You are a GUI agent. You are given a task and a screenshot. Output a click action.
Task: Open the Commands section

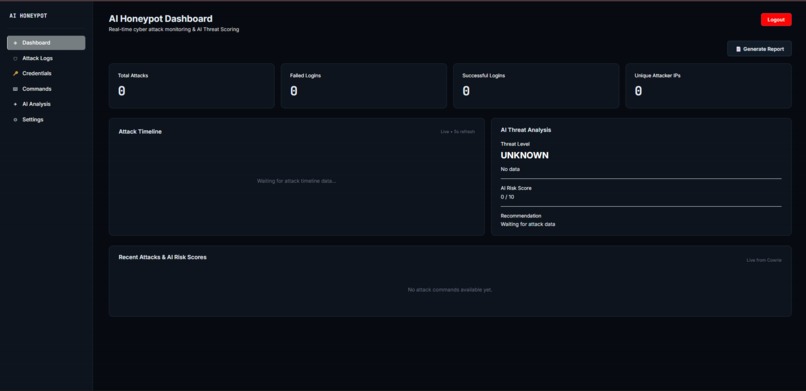point(46,89)
